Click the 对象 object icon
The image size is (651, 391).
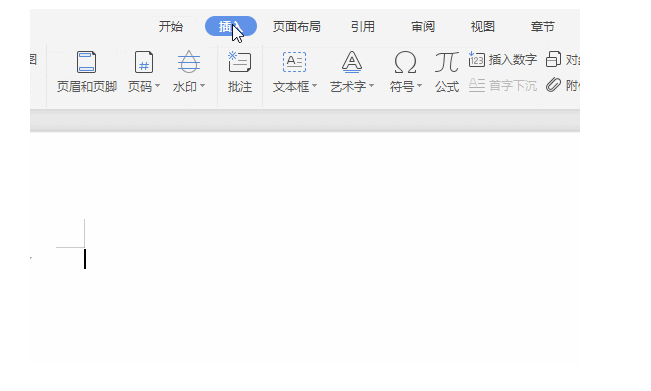(x=553, y=59)
